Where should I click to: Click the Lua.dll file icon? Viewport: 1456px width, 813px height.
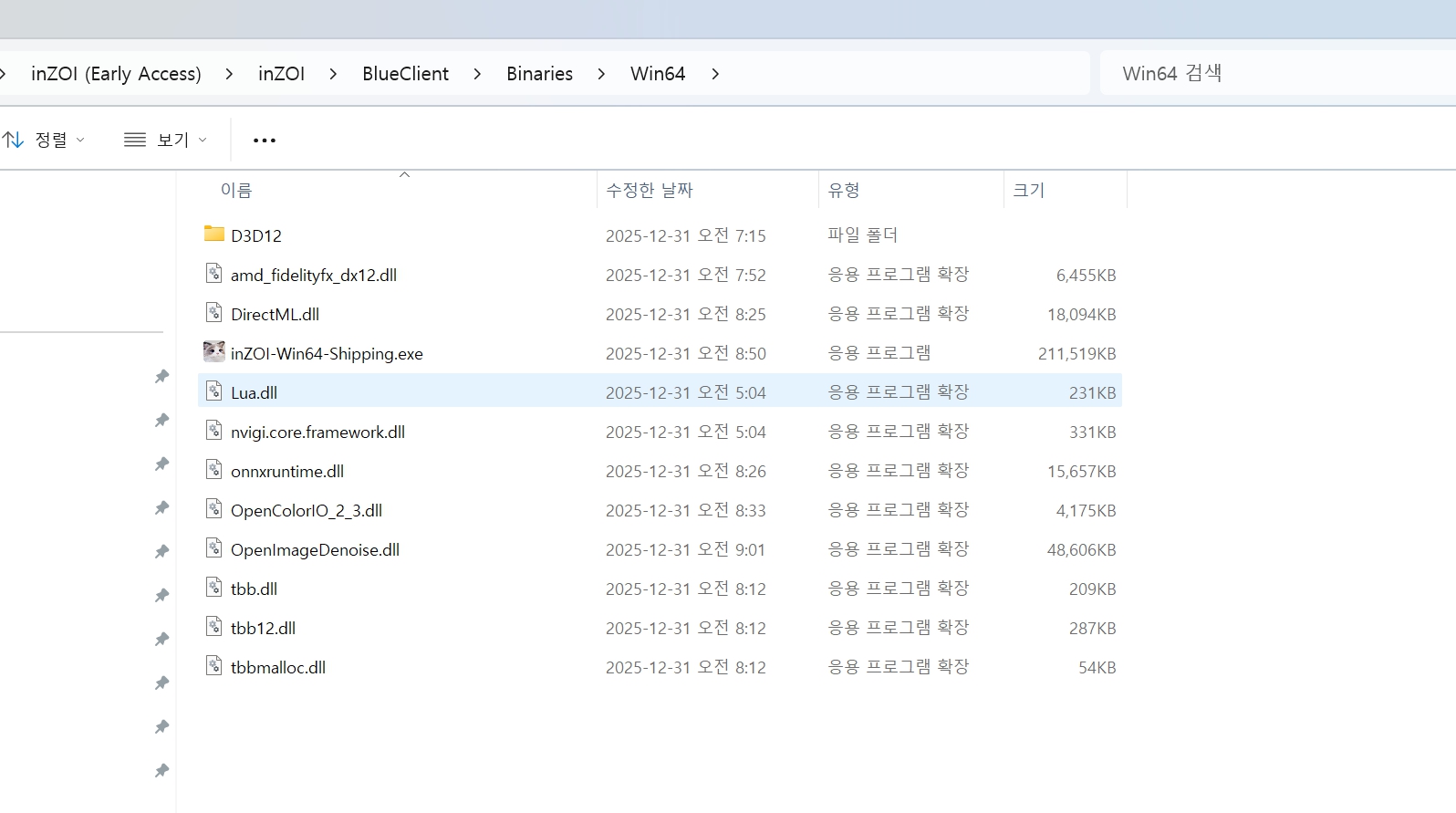pos(214,391)
